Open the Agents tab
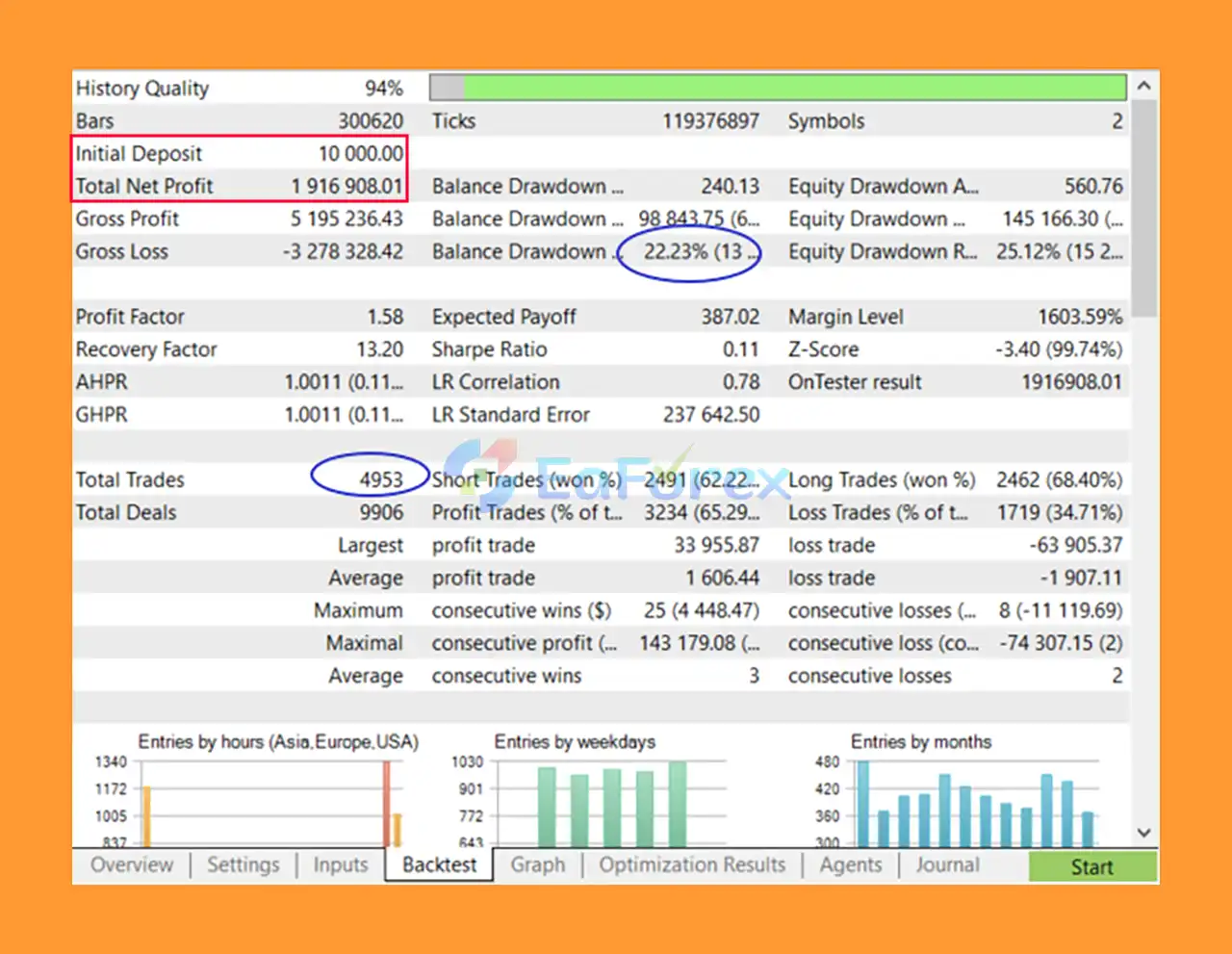This screenshot has height=954, width=1232. pyautogui.click(x=851, y=864)
